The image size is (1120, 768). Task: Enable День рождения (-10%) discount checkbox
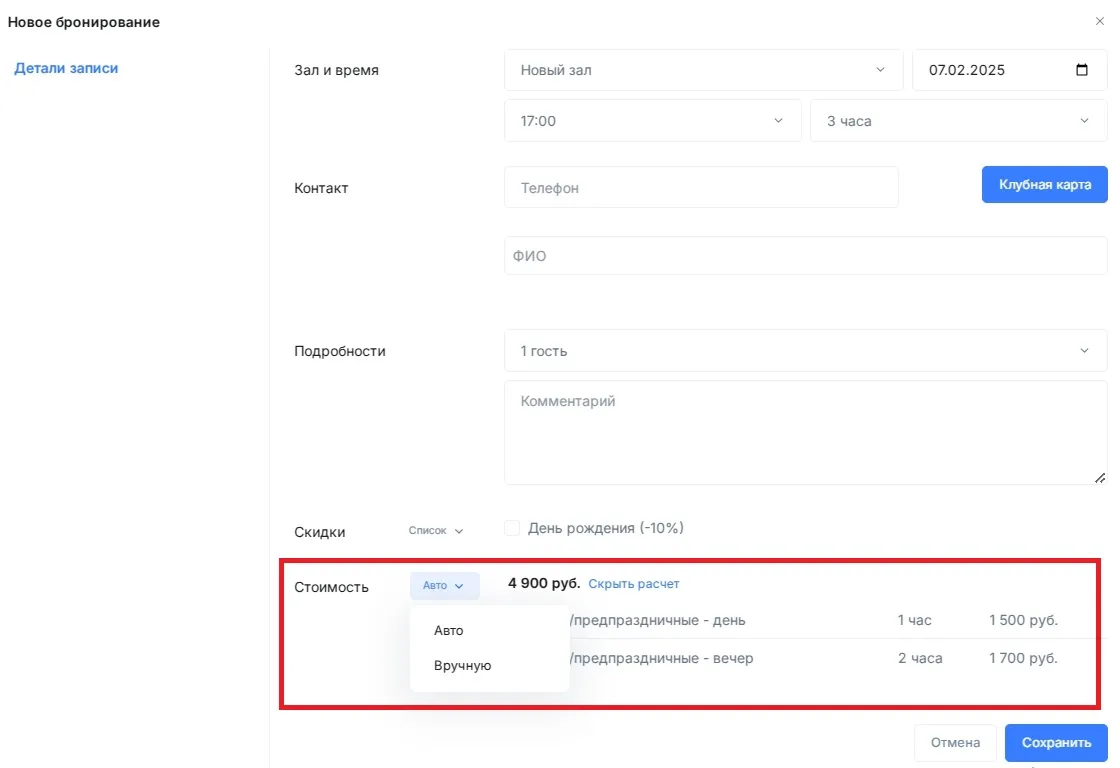[x=513, y=528]
